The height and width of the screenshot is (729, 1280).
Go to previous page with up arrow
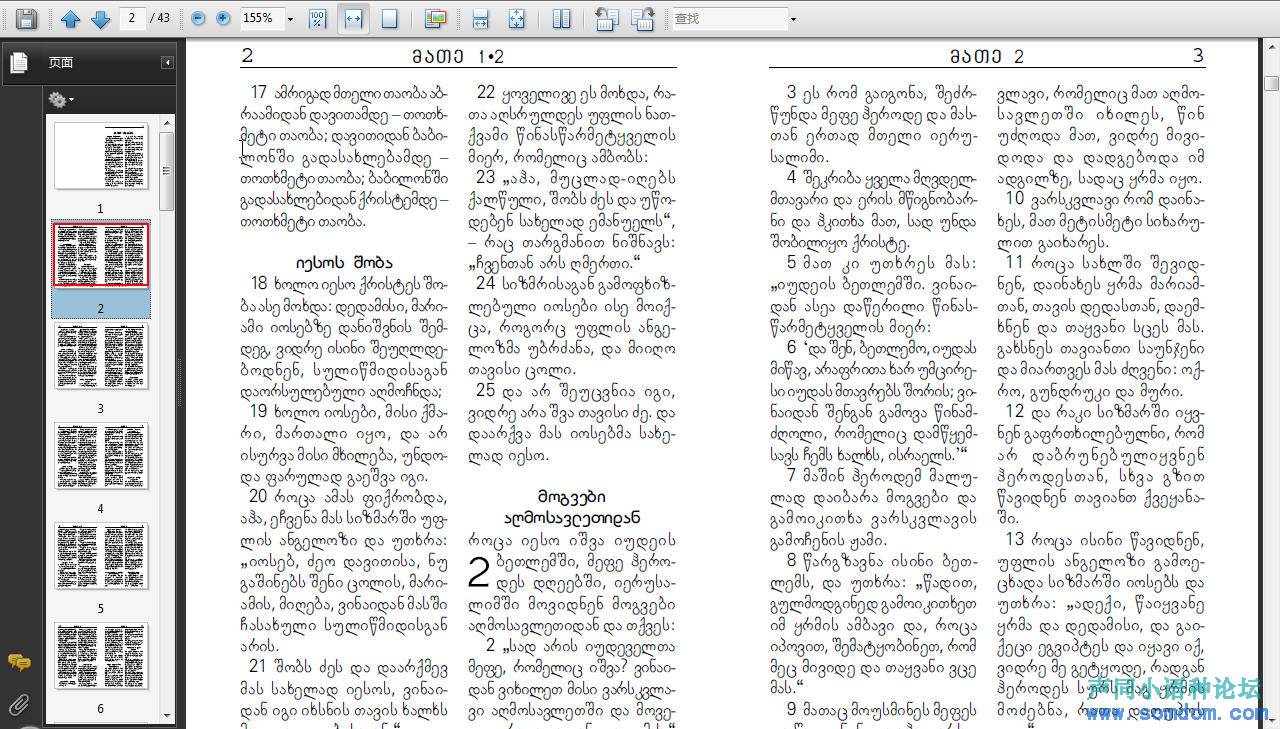pos(70,18)
